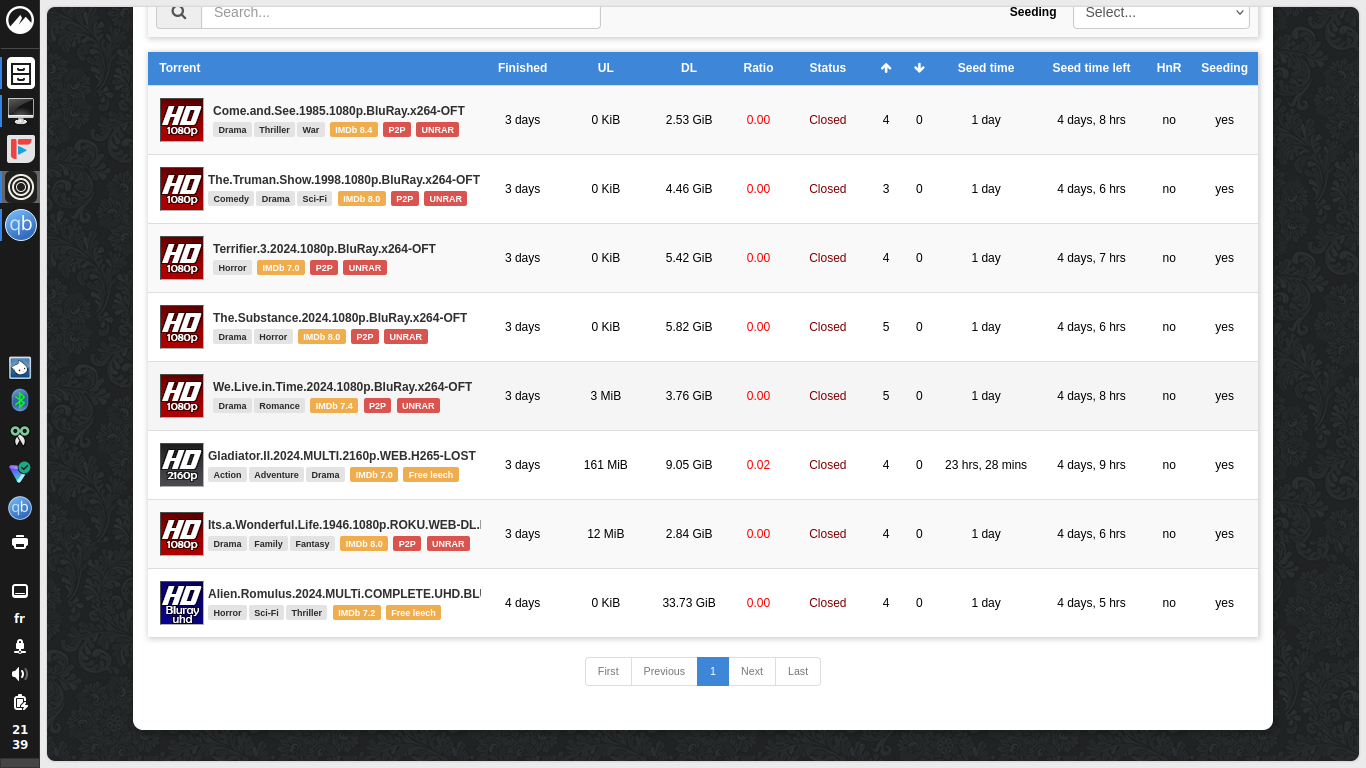Go to the Next page
1366x768 pixels.
(x=752, y=671)
